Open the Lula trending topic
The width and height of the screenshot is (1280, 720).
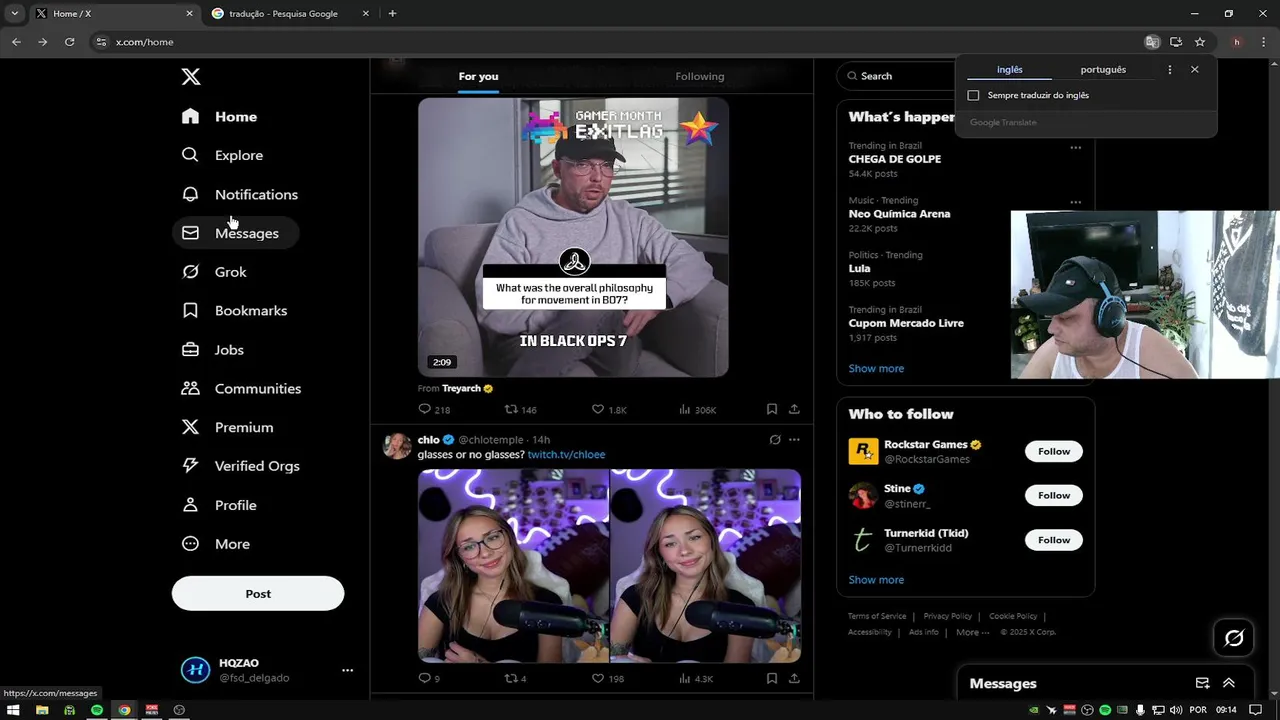click(x=860, y=268)
